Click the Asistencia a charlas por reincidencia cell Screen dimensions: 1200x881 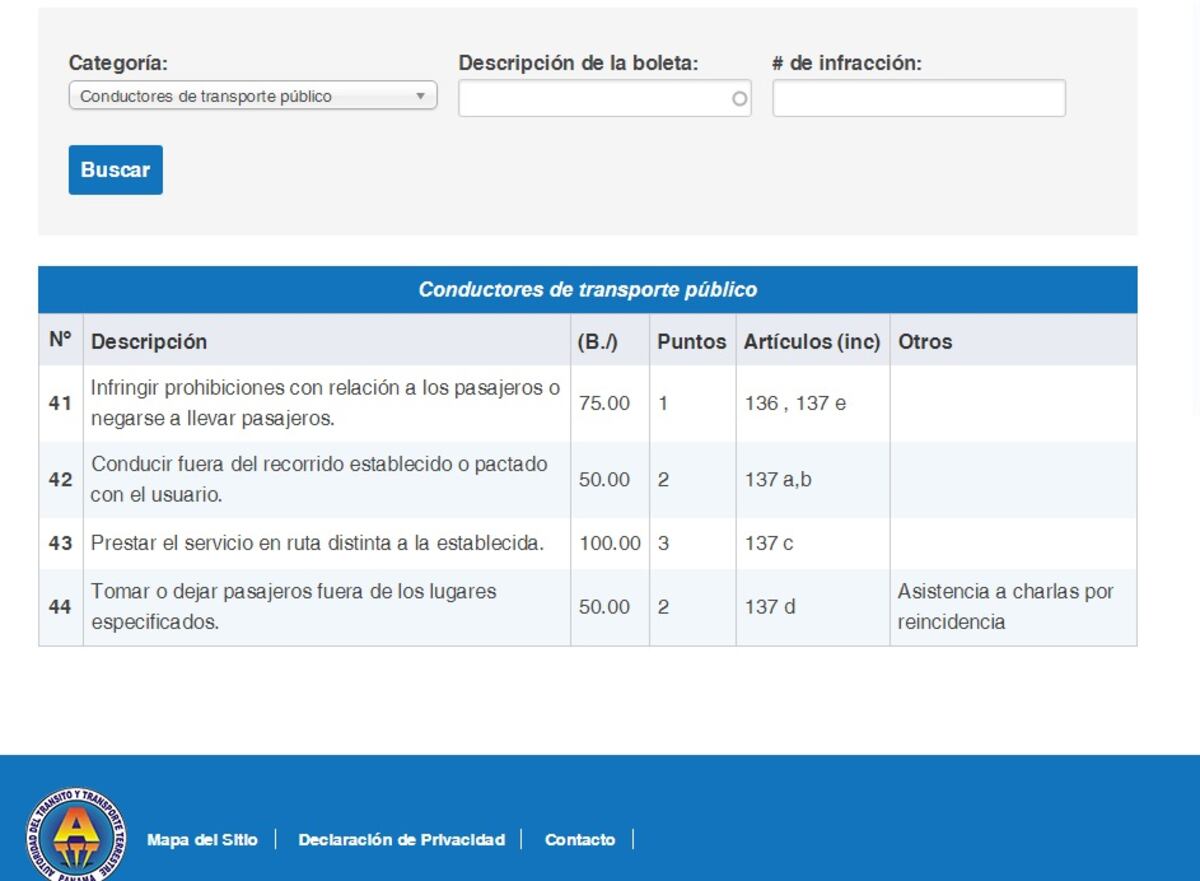tap(1005, 607)
